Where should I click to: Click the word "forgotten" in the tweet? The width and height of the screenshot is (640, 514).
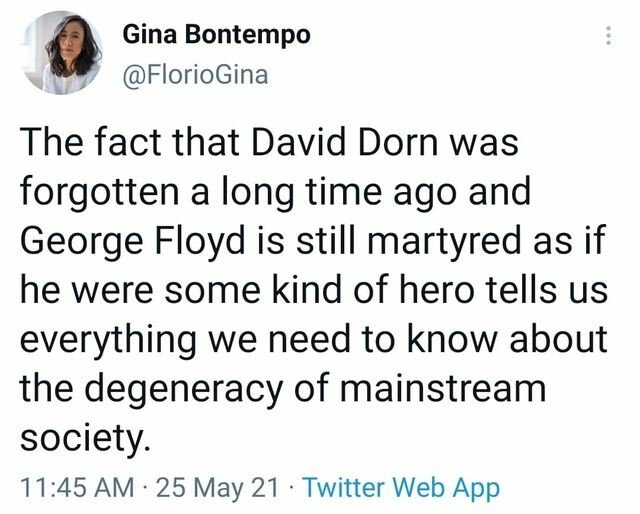click(x=97, y=192)
